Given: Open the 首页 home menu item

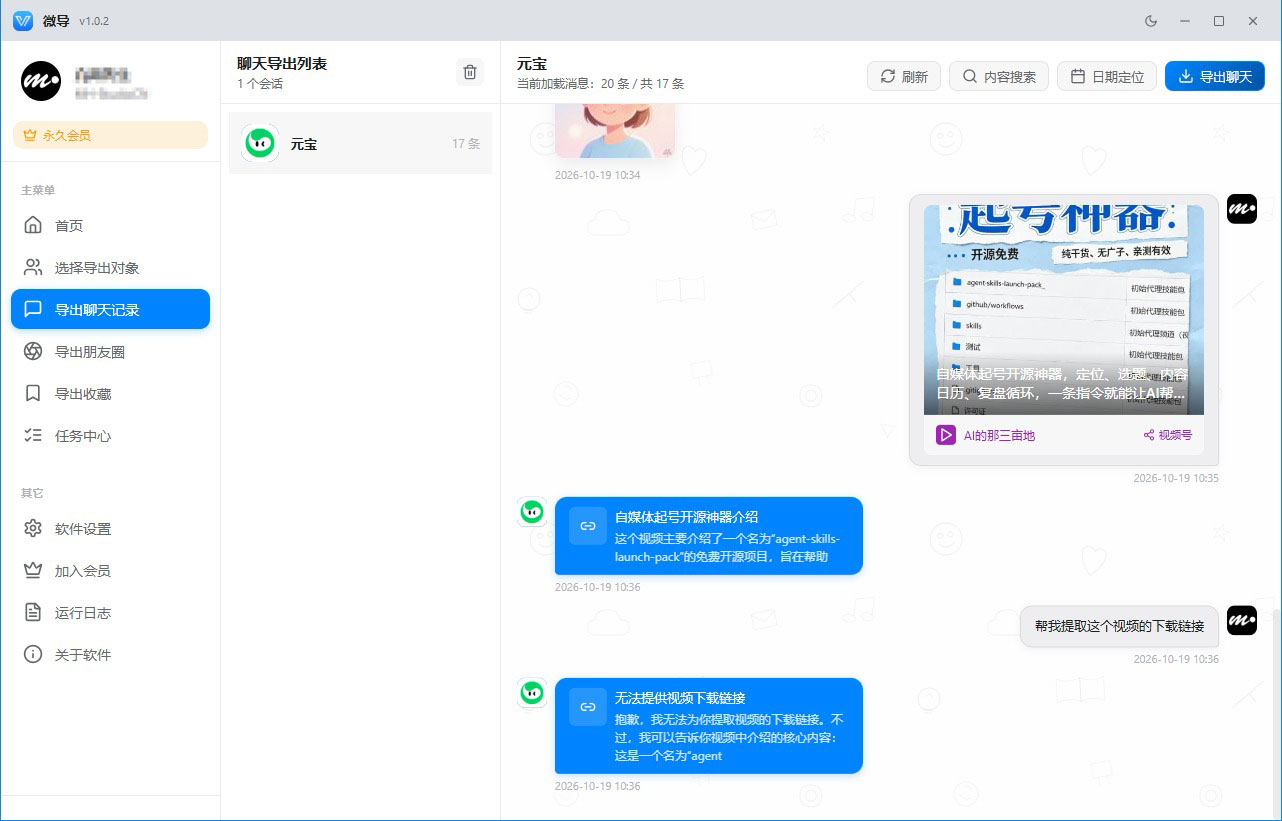Looking at the screenshot, I should tap(110, 226).
